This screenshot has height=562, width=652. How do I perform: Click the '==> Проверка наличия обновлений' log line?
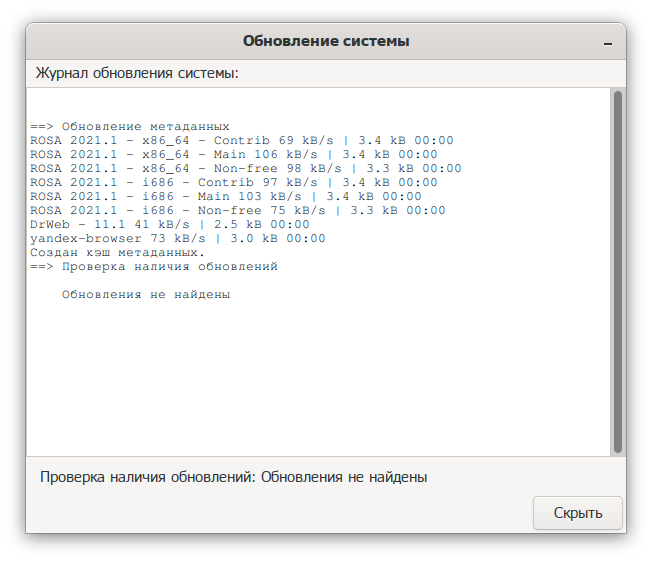pos(154,266)
